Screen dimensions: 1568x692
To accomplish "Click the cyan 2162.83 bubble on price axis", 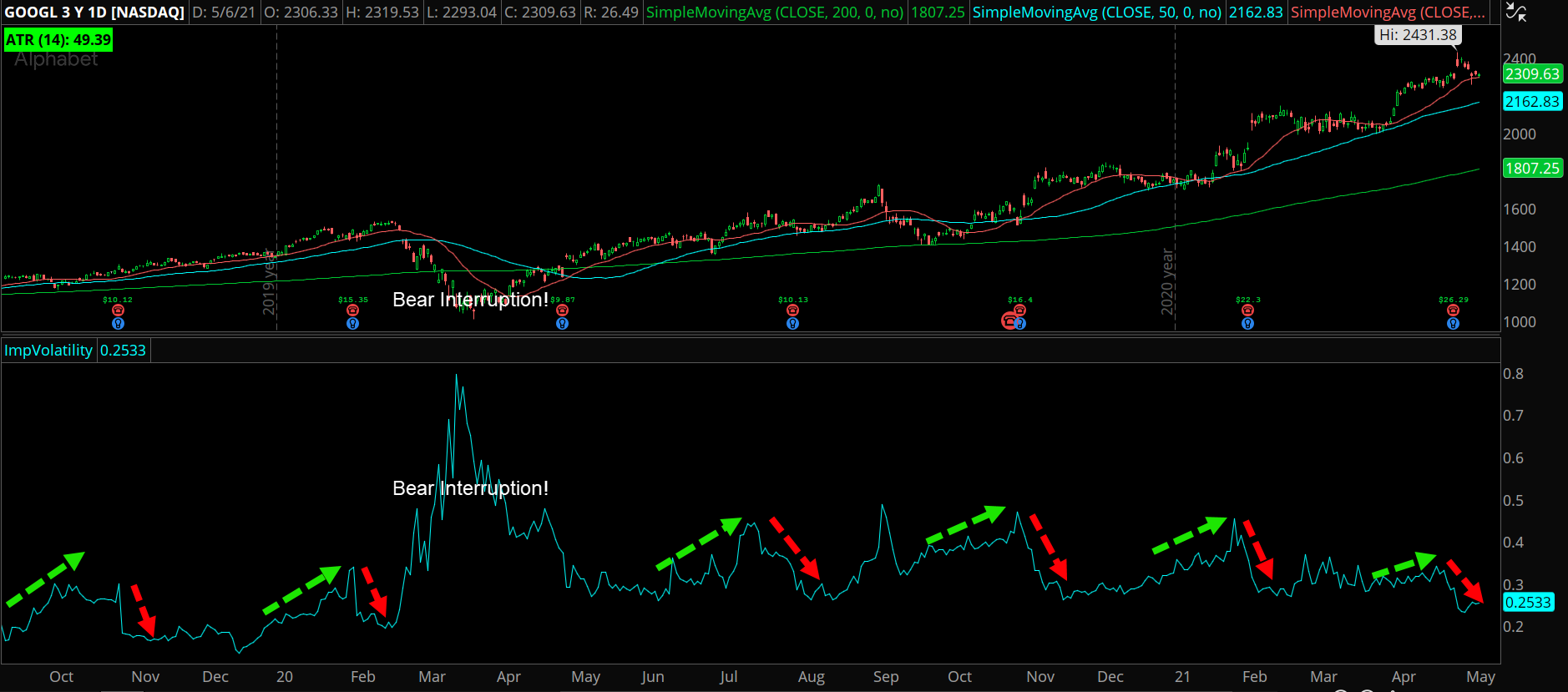I will coord(1532,102).
